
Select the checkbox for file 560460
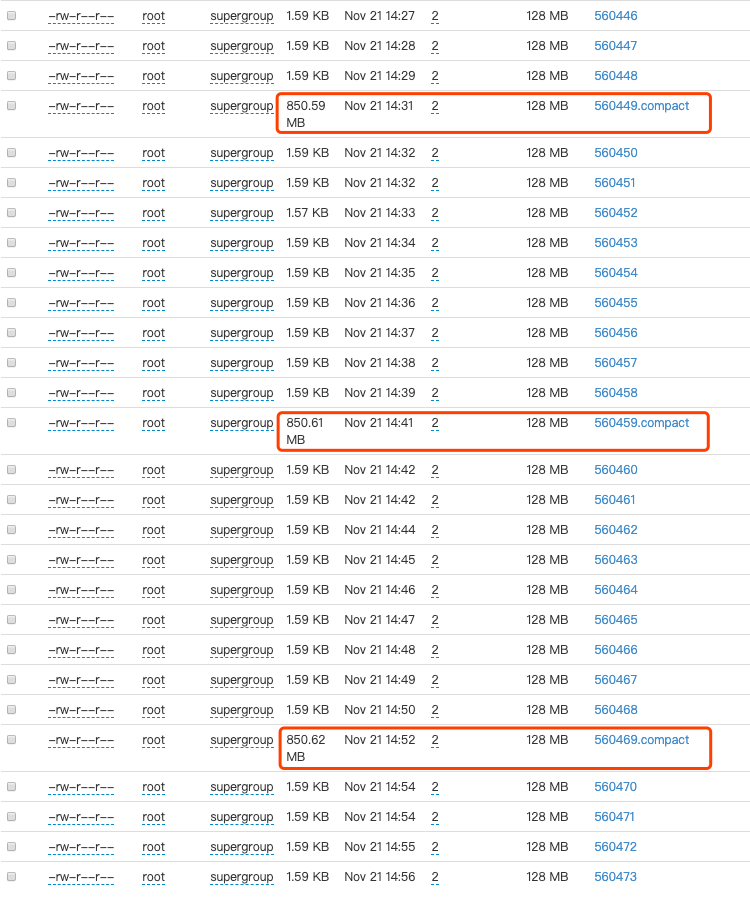pyautogui.click(x=11, y=470)
